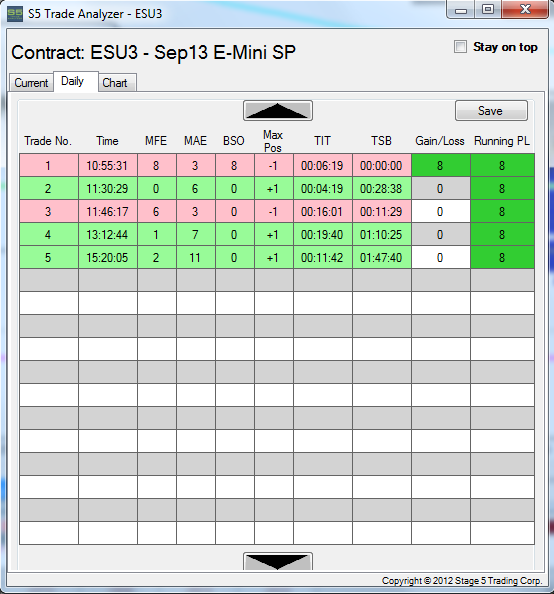Select trade time 10:55:31
Viewport: 554px width, 594px height.
[x=108, y=165]
